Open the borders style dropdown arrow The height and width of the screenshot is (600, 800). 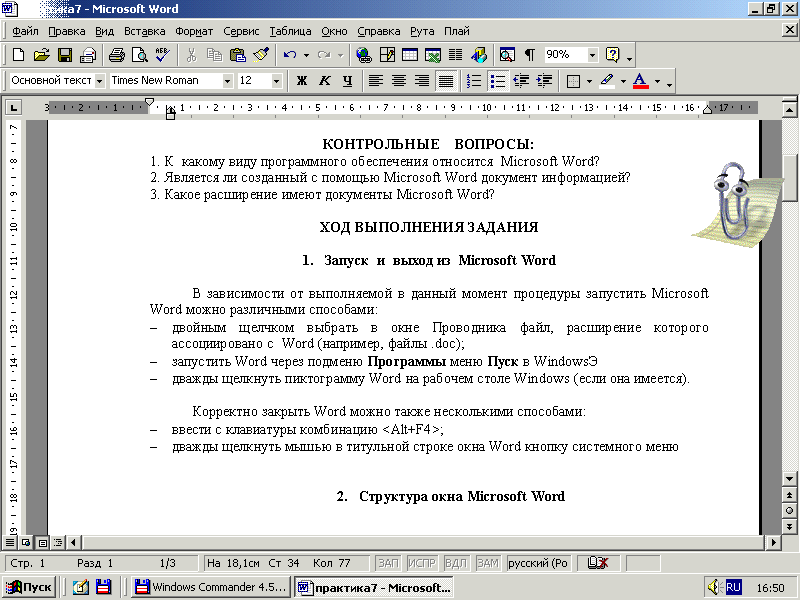click(x=589, y=81)
